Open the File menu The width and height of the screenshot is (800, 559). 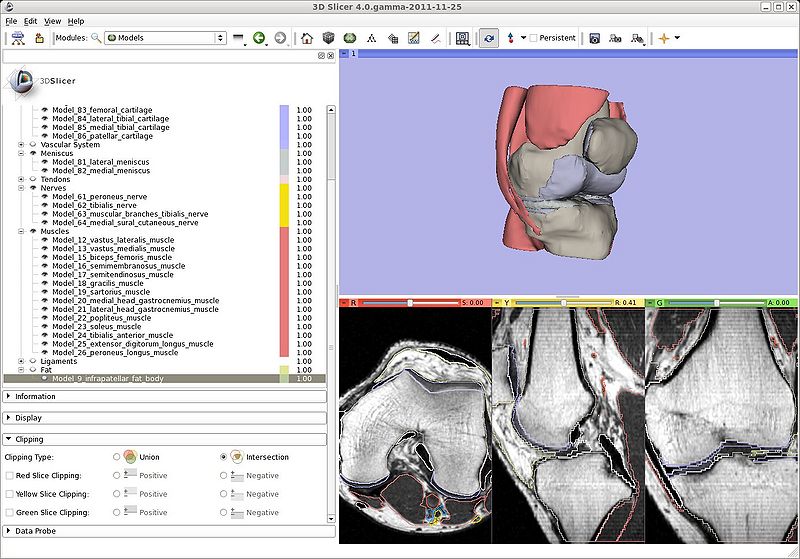coord(11,21)
